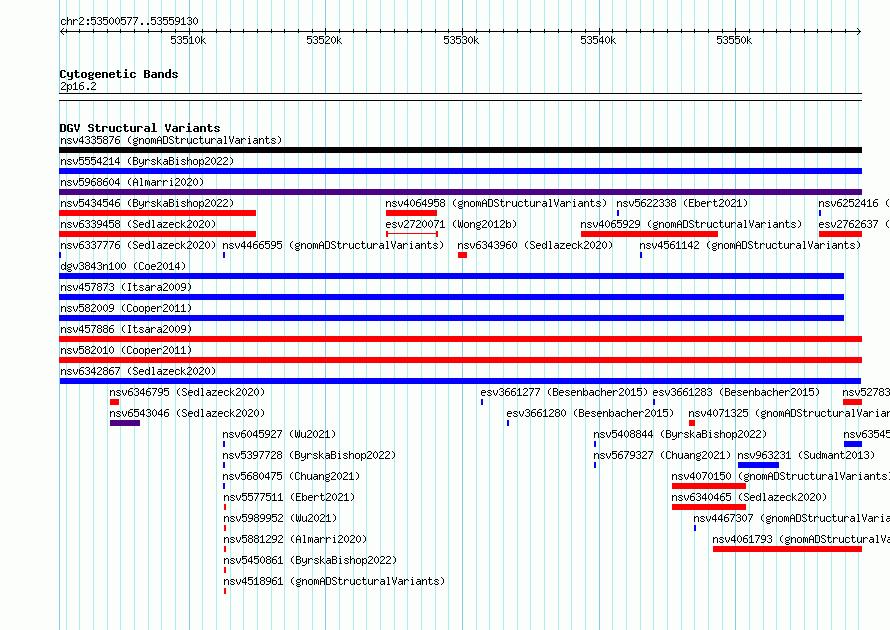Select the blue nsv963231 variant bar
Viewport: 890px width, 630px height.
coord(758,465)
